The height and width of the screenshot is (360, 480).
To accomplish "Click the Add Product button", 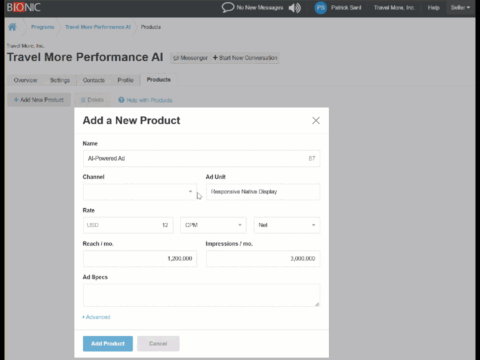I will (108, 344).
